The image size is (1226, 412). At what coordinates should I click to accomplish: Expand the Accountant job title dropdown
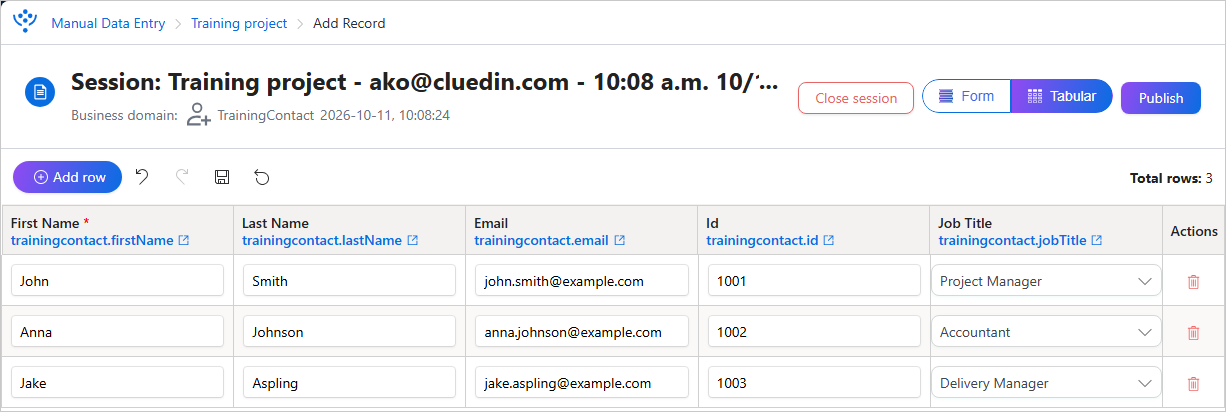(x=1145, y=332)
